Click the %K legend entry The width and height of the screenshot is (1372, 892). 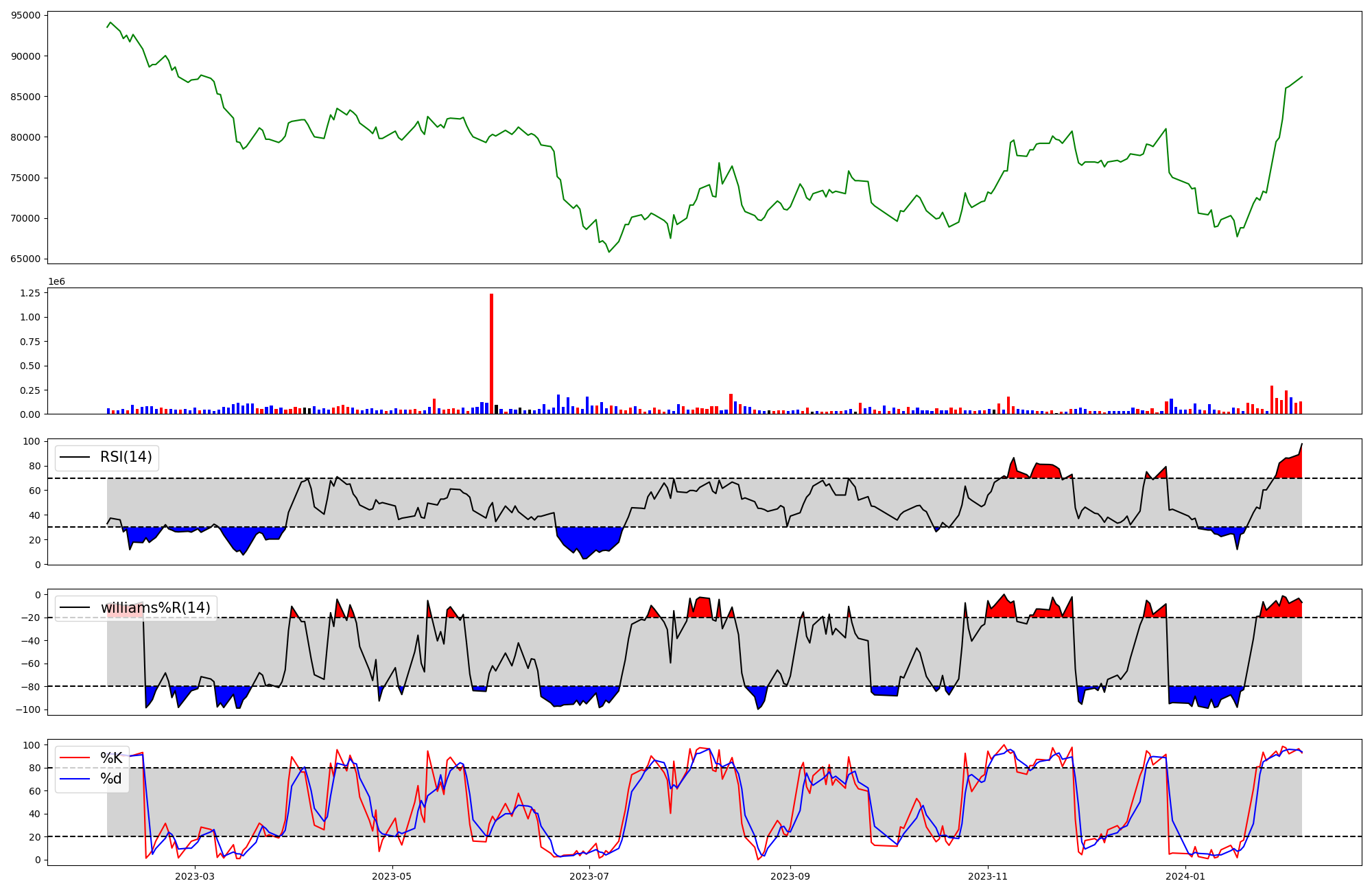[x=111, y=758]
